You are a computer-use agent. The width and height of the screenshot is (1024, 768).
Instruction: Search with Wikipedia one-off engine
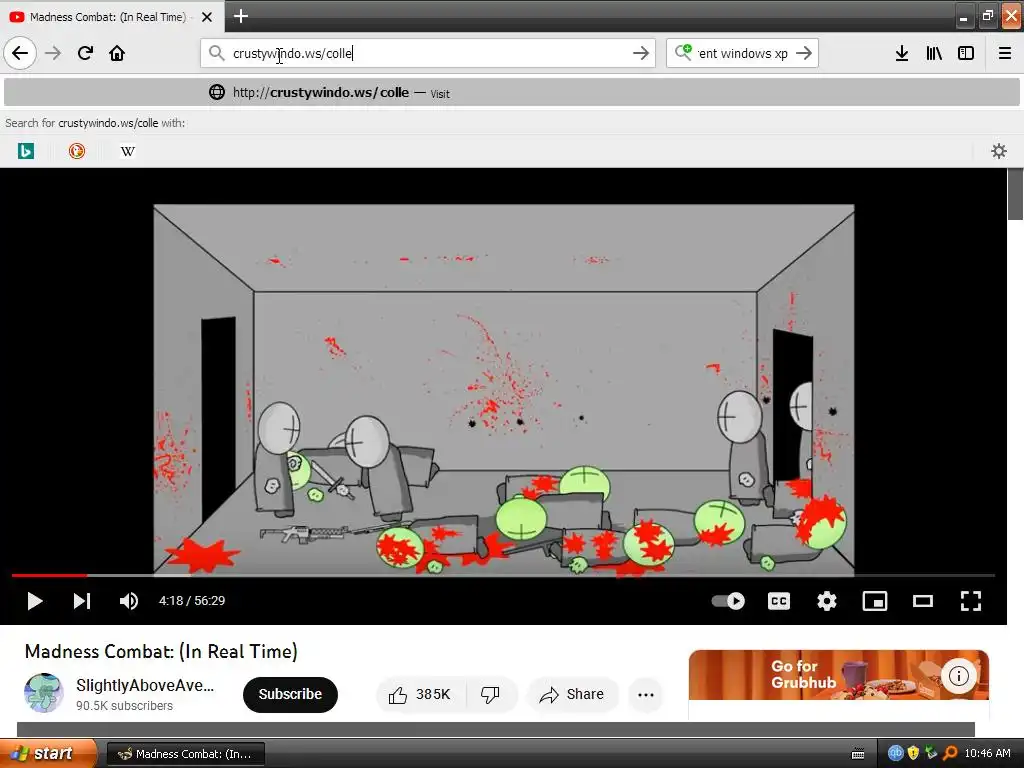(127, 152)
